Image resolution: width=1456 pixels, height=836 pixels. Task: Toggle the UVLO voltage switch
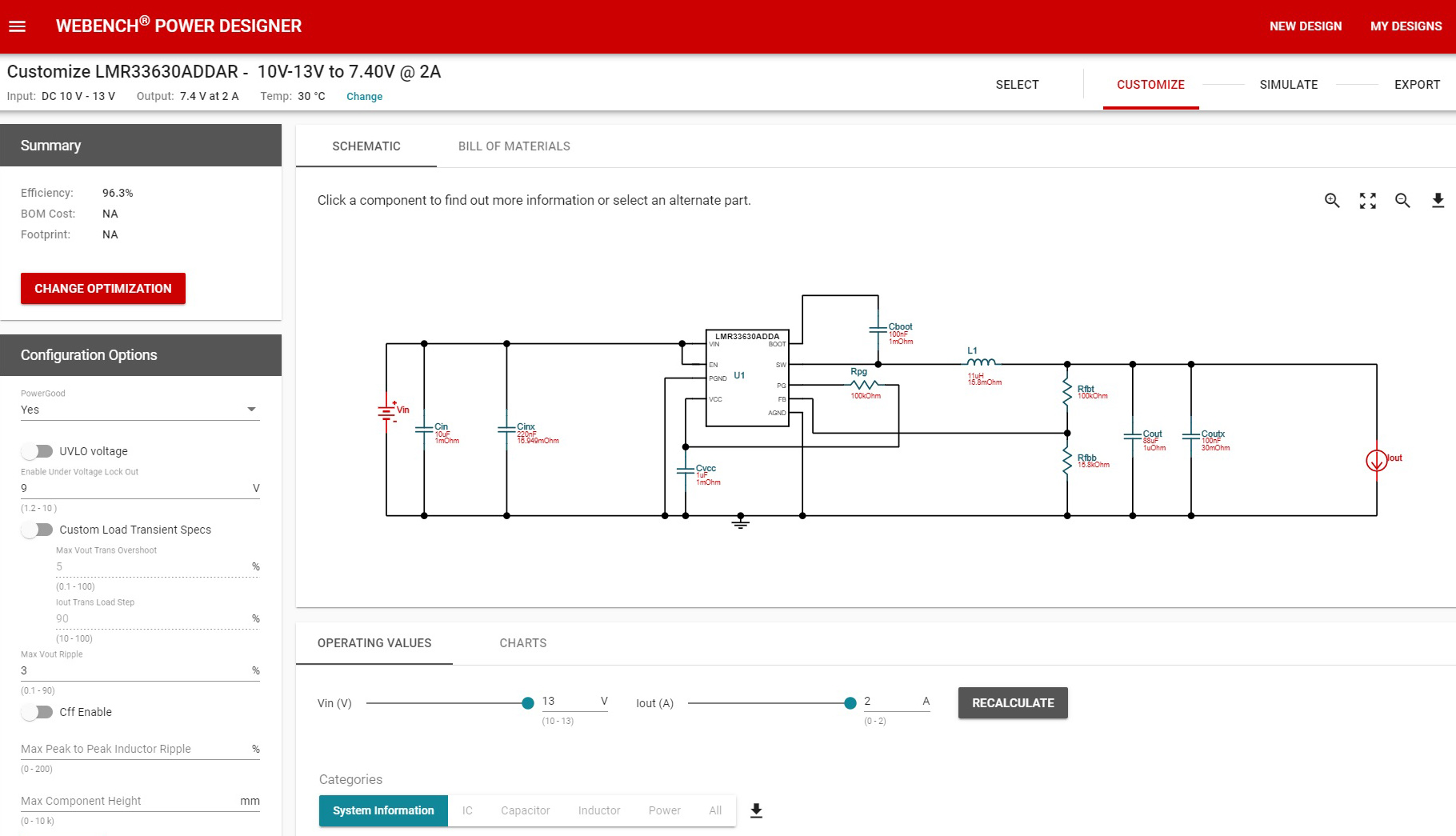point(37,451)
